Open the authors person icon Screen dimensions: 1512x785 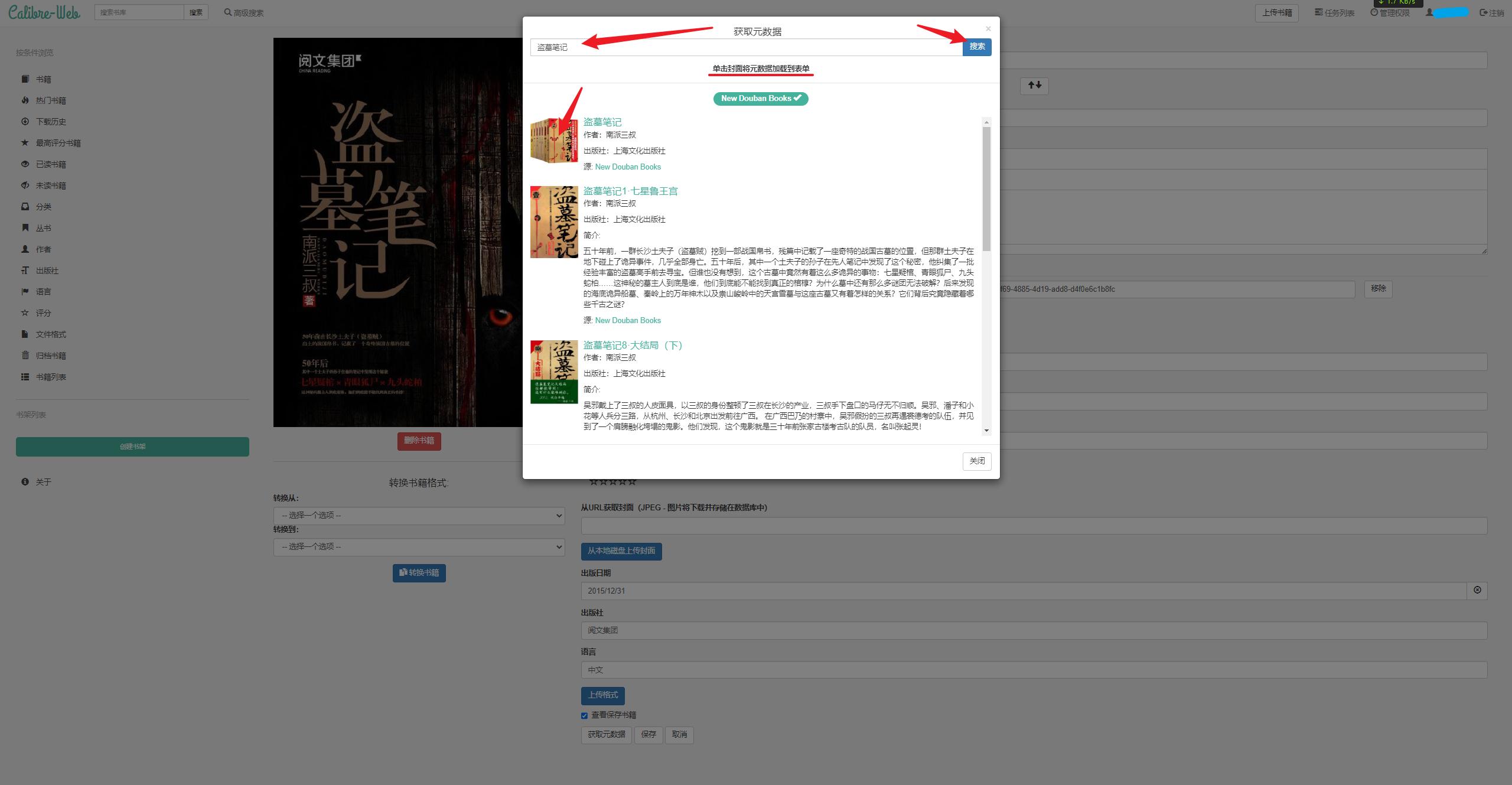pyautogui.click(x=25, y=249)
